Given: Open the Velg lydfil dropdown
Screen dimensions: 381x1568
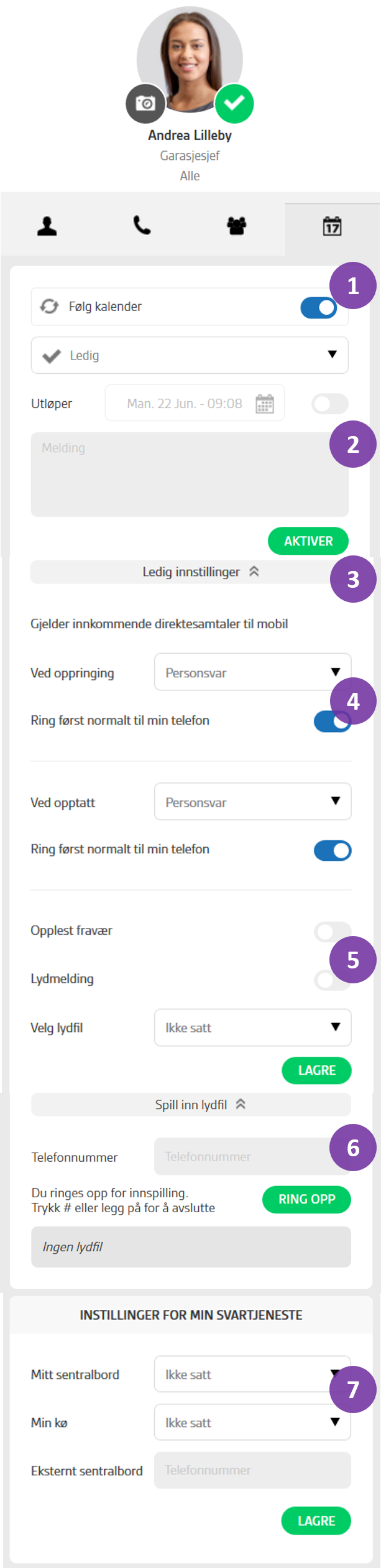Looking at the screenshot, I should tap(252, 1028).
